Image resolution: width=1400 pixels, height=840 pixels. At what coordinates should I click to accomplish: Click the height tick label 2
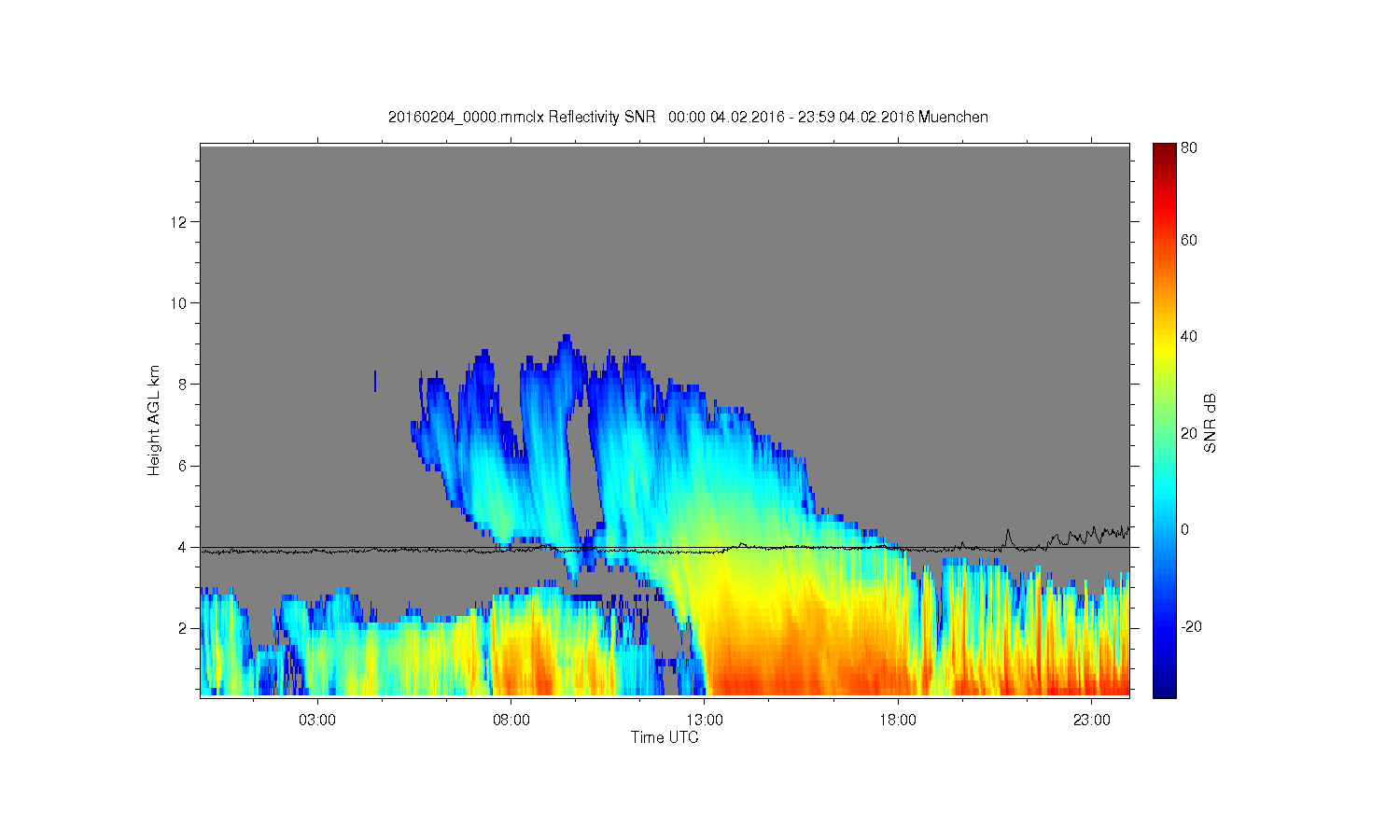[184, 628]
